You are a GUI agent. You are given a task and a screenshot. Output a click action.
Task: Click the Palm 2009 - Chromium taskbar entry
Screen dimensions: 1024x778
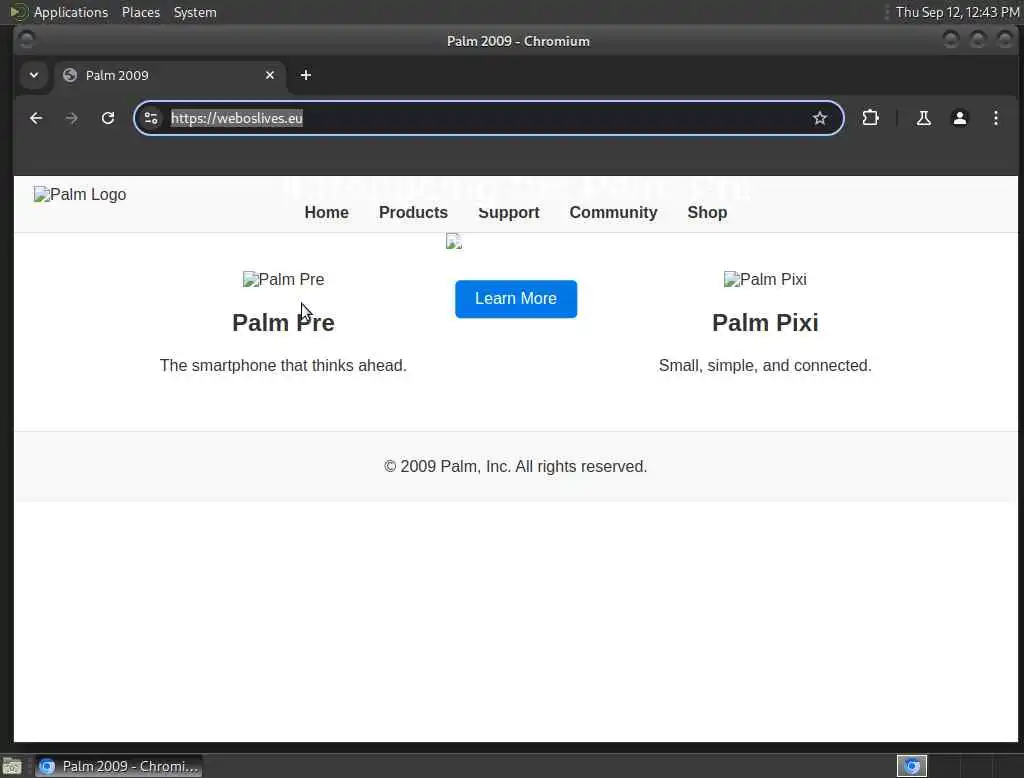point(119,766)
